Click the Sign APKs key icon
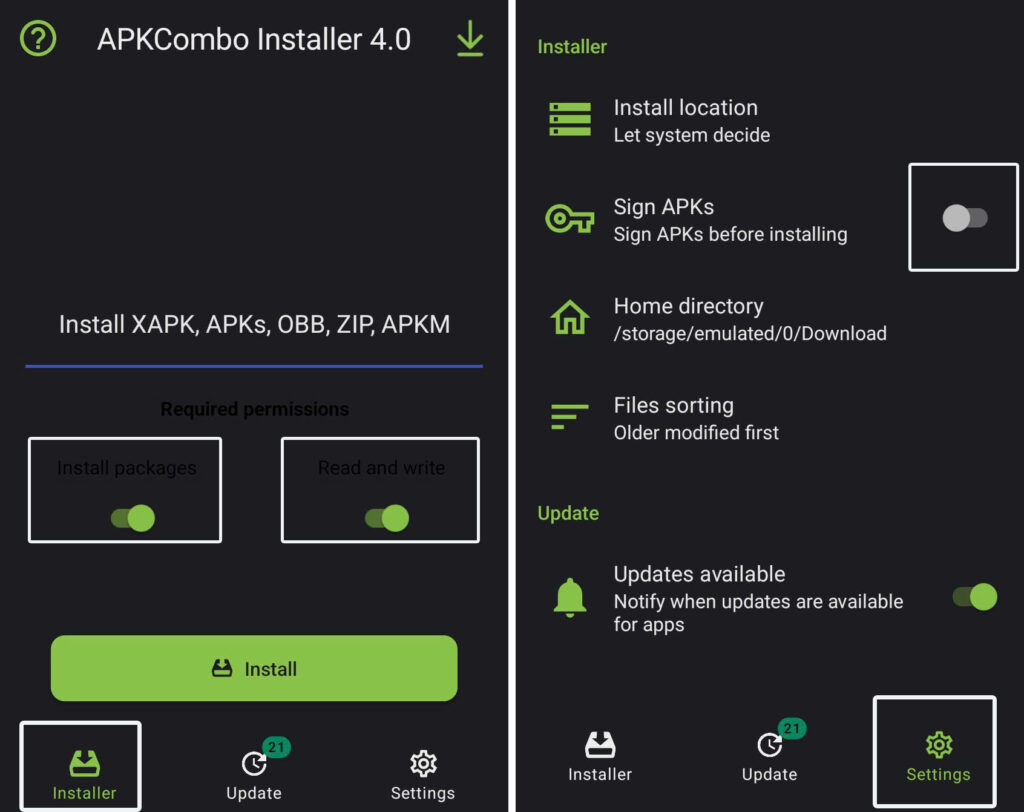Image resolution: width=1024 pixels, height=812 pixels. pyautogui.click(x=570, y=219)
